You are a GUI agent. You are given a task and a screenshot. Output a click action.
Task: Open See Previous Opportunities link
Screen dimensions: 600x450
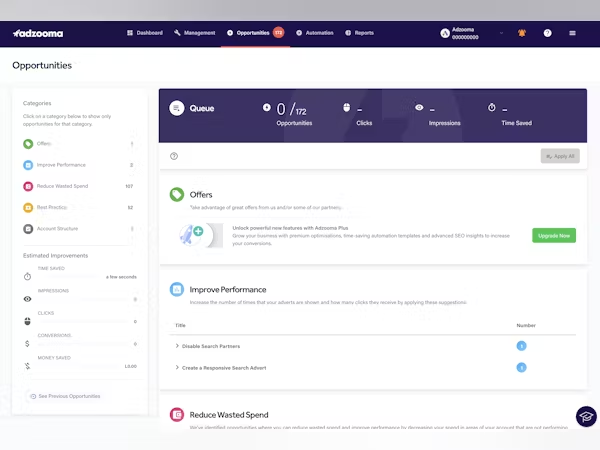65,396
